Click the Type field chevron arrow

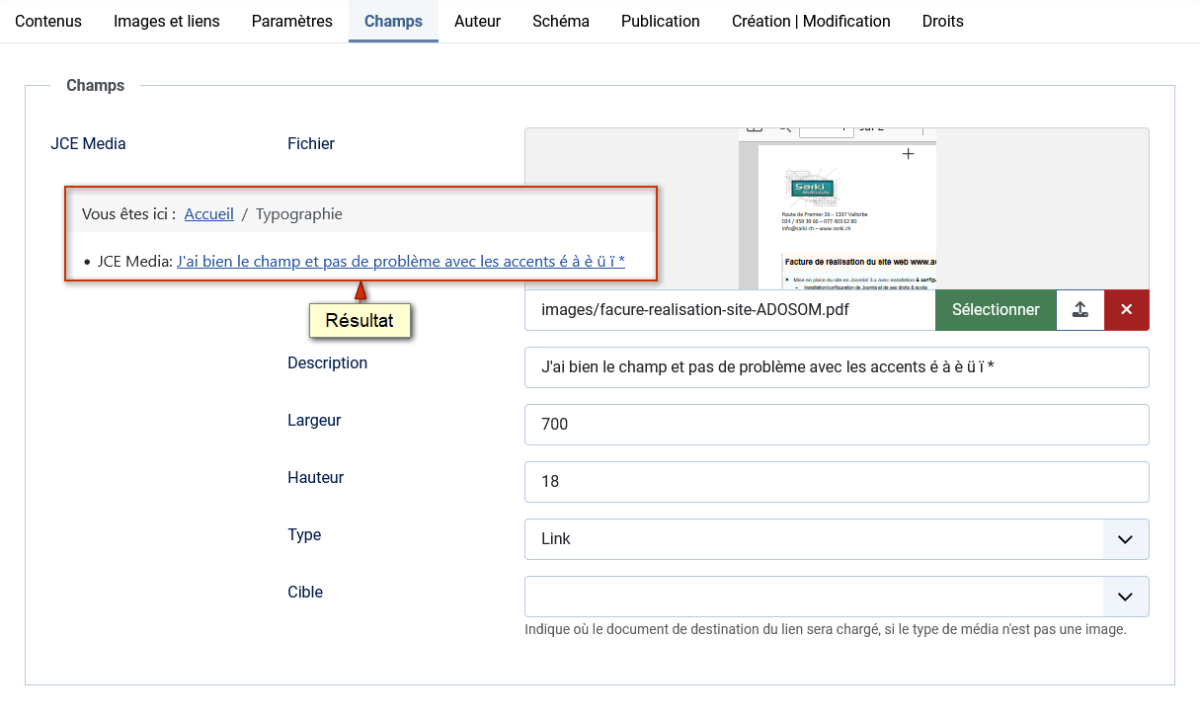(1126, 539)
